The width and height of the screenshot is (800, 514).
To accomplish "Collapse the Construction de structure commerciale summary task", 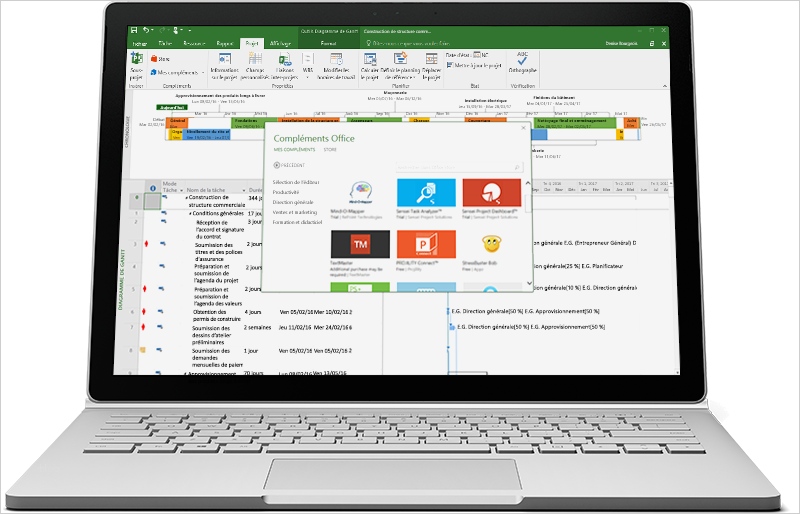I will tap(187, 197).
